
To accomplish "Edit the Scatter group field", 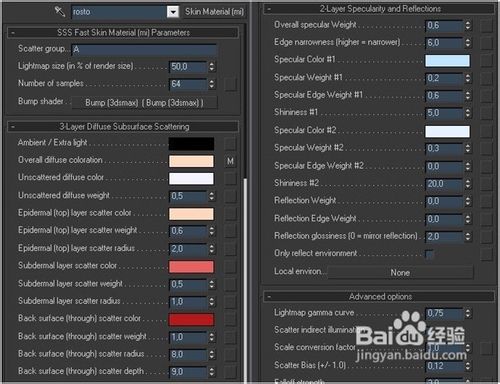I will coord(144,49).
